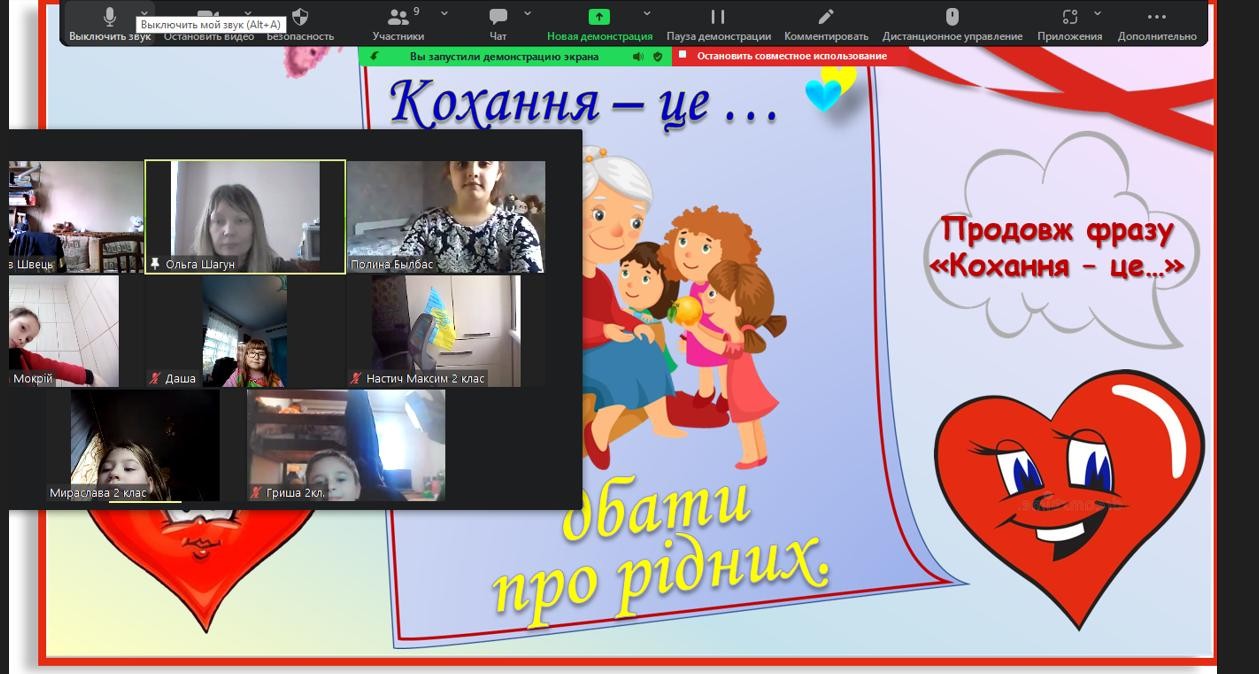Expand the arrow next to Приложения

[1098, 14]
